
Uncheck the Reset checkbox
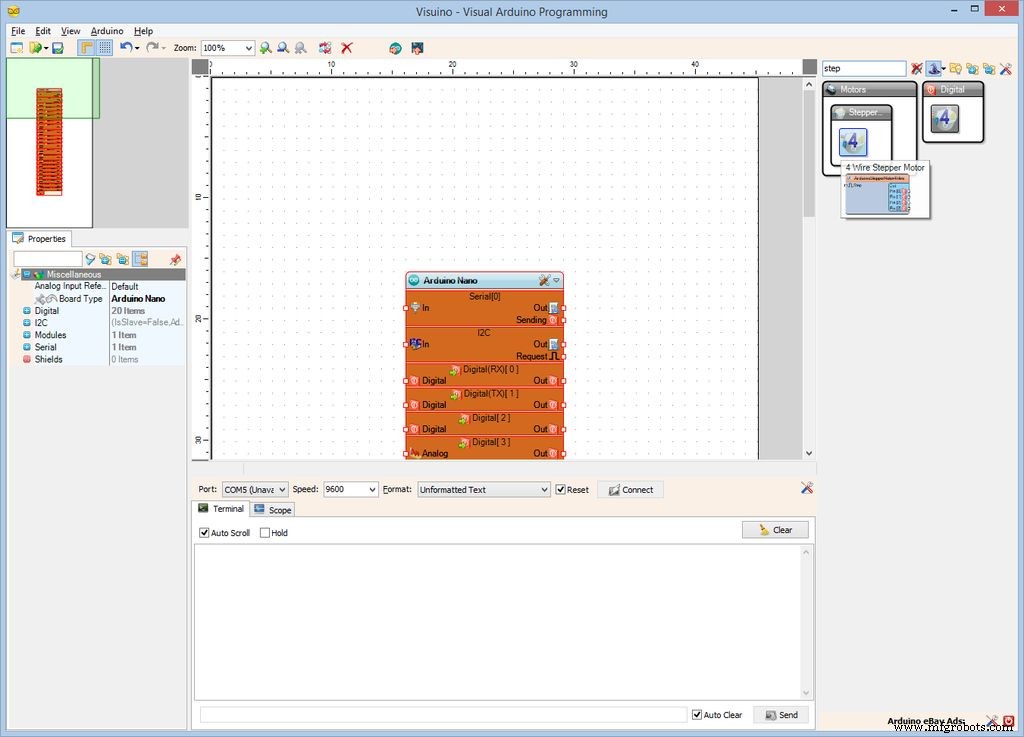560,490
